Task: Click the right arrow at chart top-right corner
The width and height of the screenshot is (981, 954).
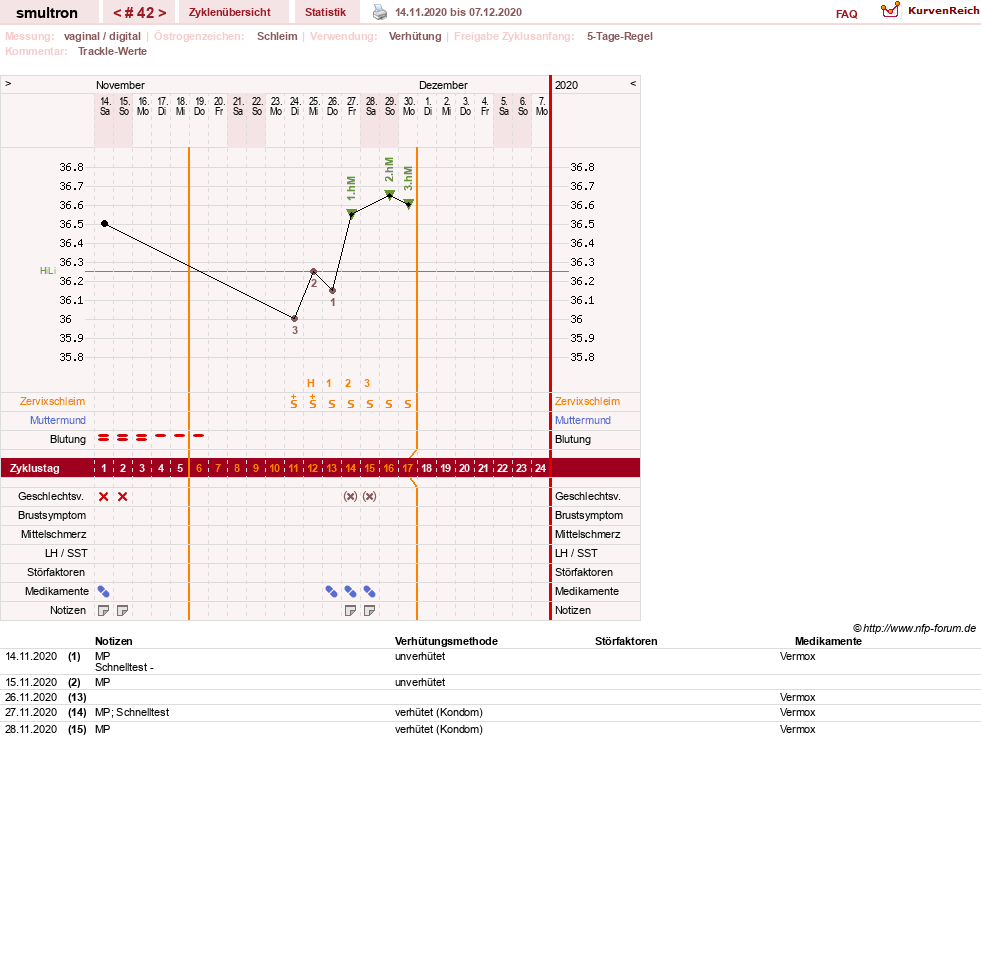Action: [x=633, y=83]
